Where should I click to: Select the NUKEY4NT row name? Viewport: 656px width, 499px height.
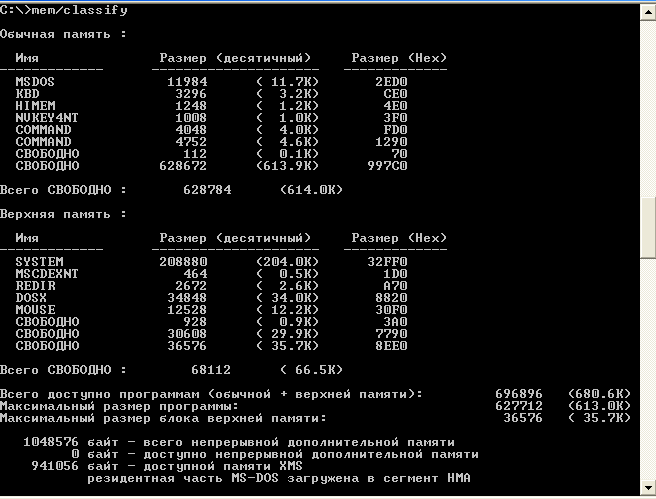[47, 118]
